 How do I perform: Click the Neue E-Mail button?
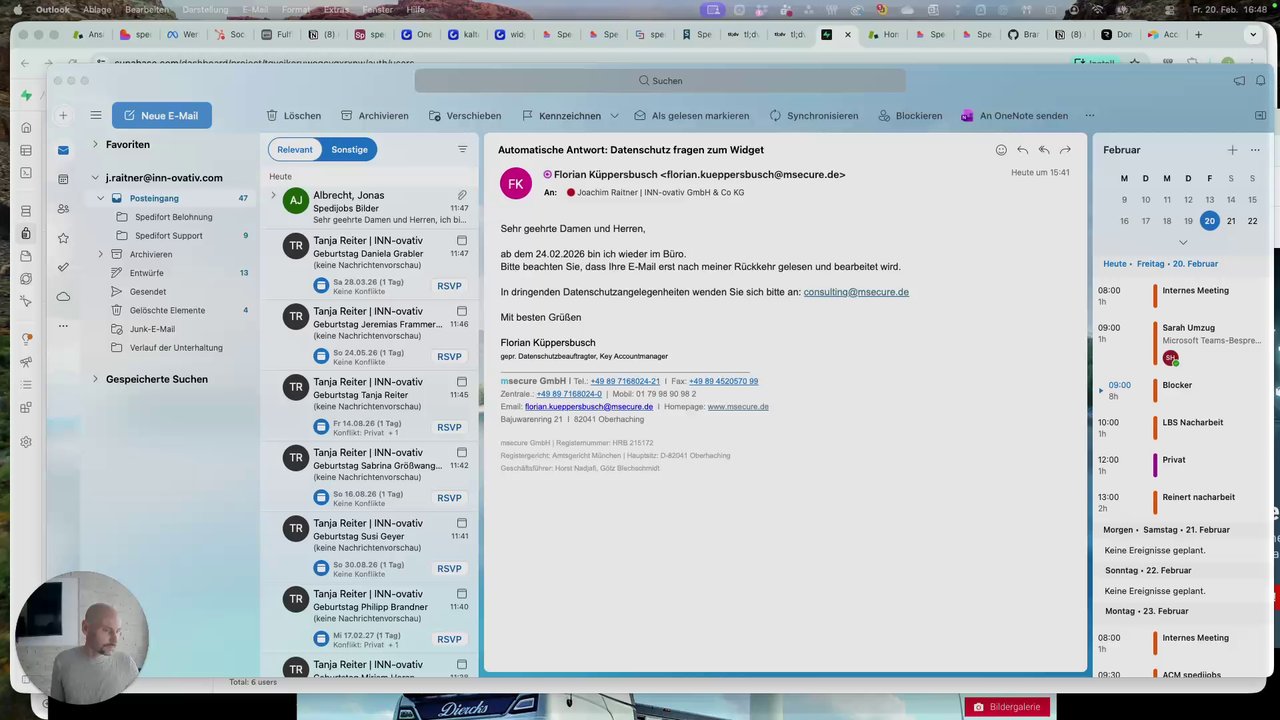tap(162, 115)
